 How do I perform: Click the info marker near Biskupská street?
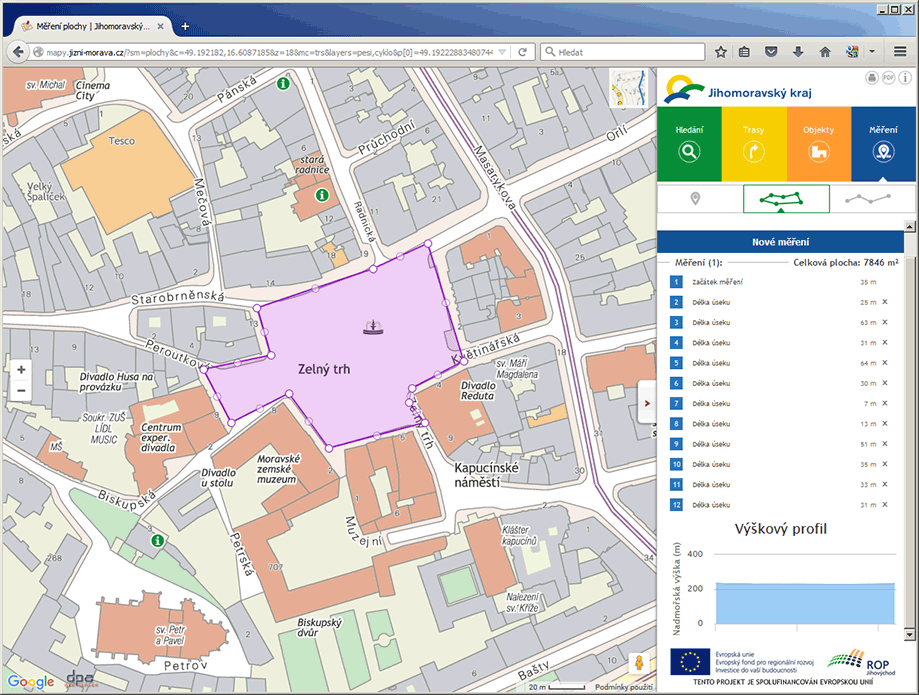click(x=157, y=540)
